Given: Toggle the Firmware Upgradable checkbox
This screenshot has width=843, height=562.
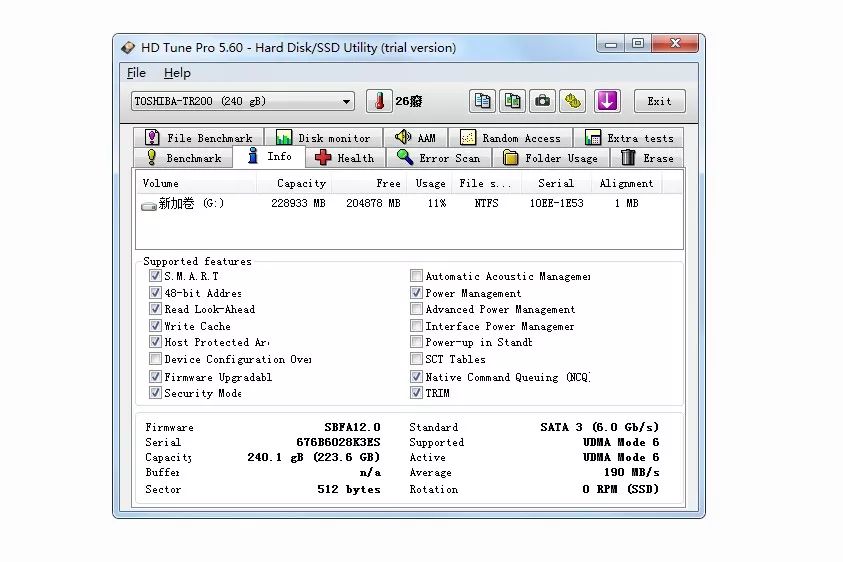Looking at the screenshot, I should [155, 376].
